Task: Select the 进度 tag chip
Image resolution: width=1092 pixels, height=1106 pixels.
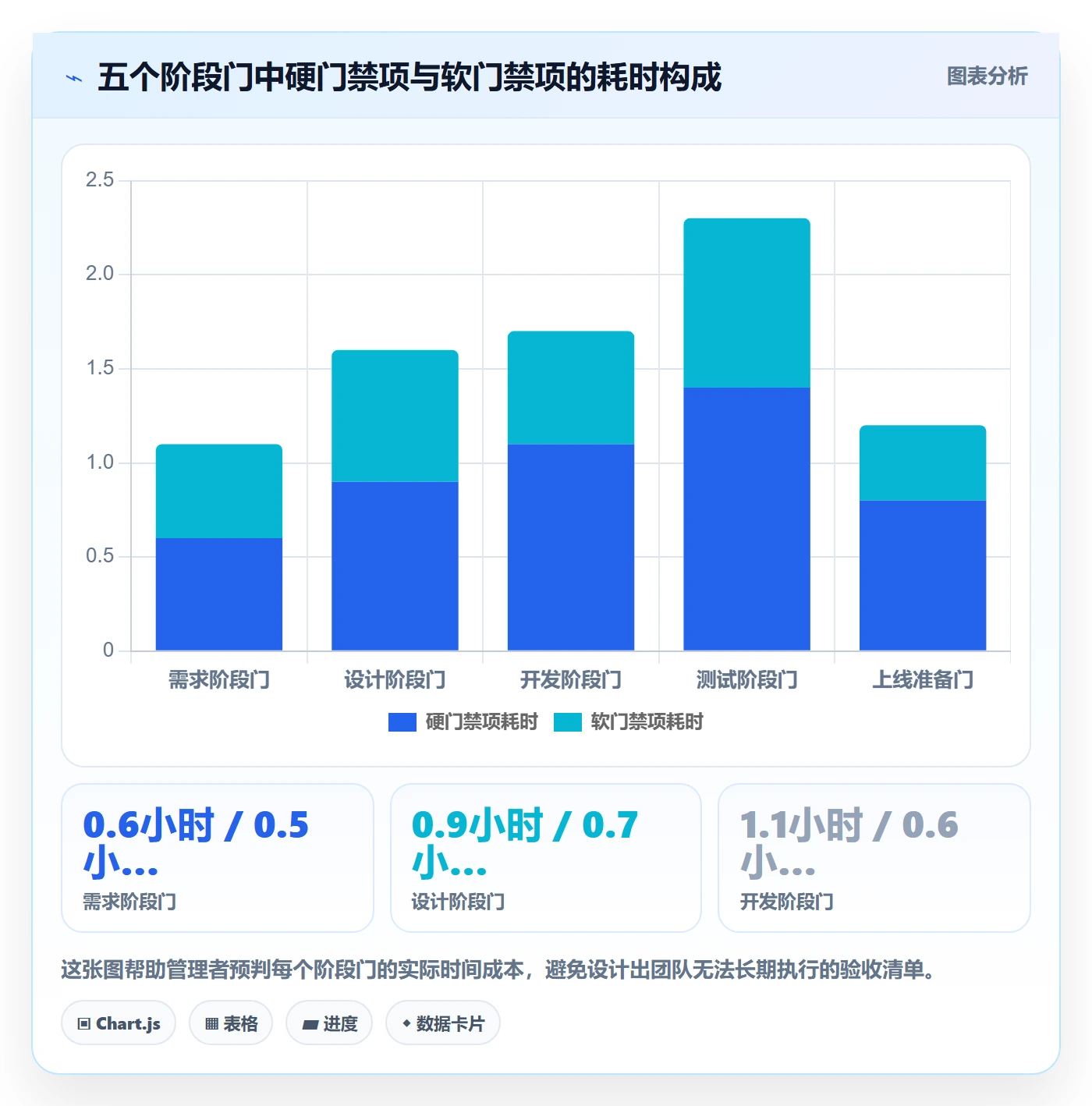Action: 329,1023
